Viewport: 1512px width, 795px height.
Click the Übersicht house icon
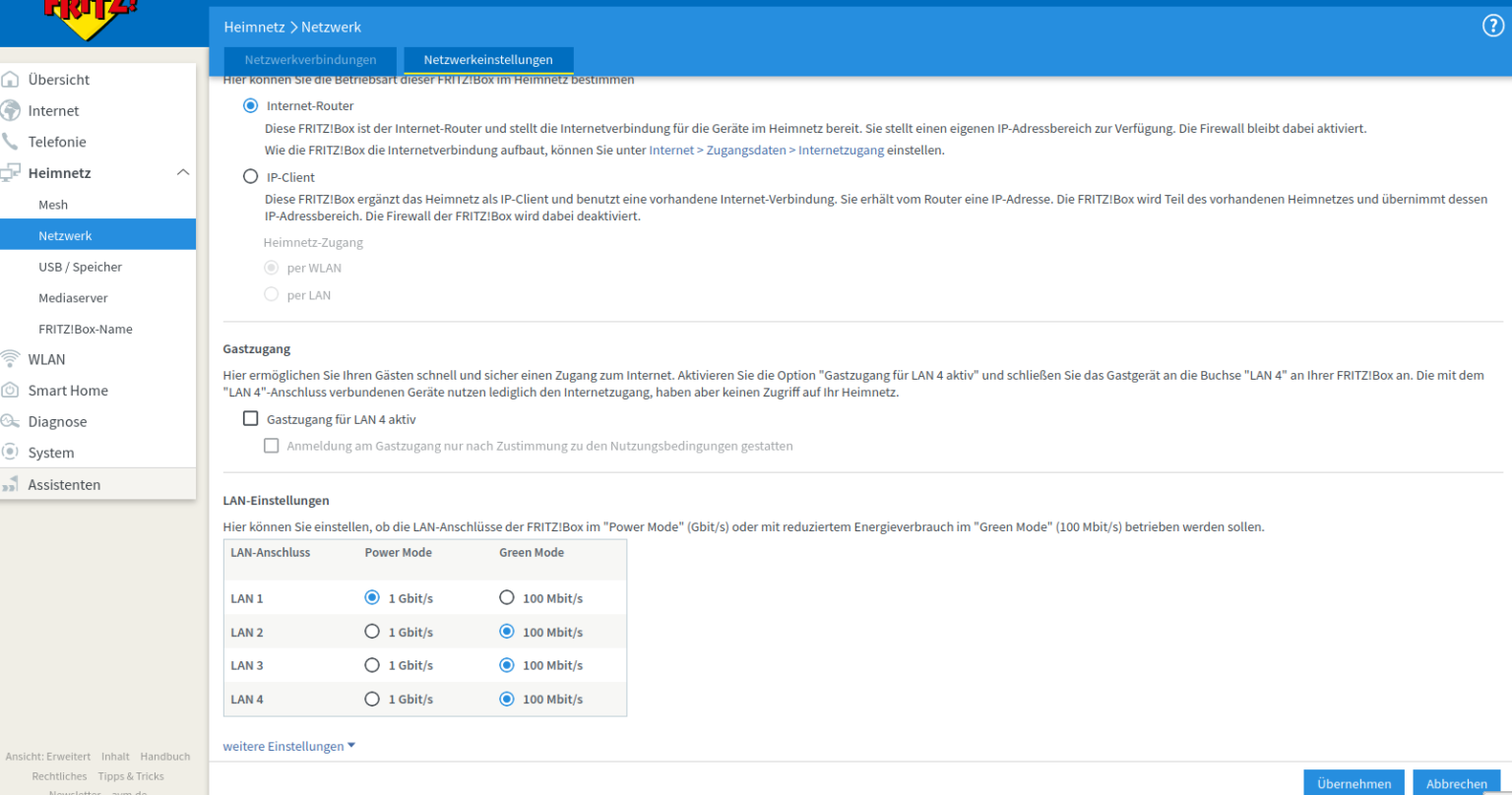(x=10, y=80)
